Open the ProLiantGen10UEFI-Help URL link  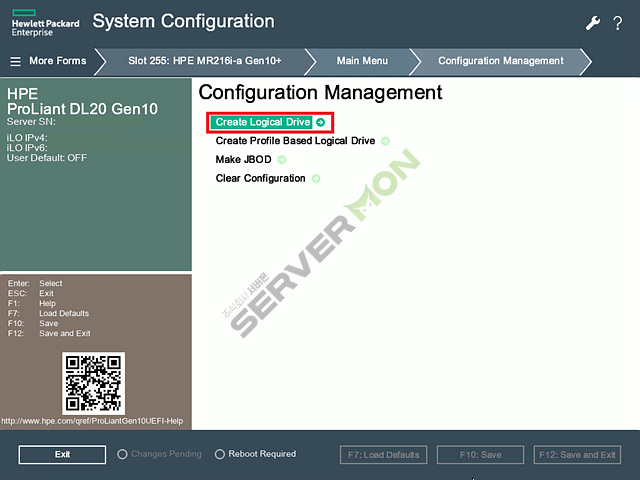tap(92, 421)
